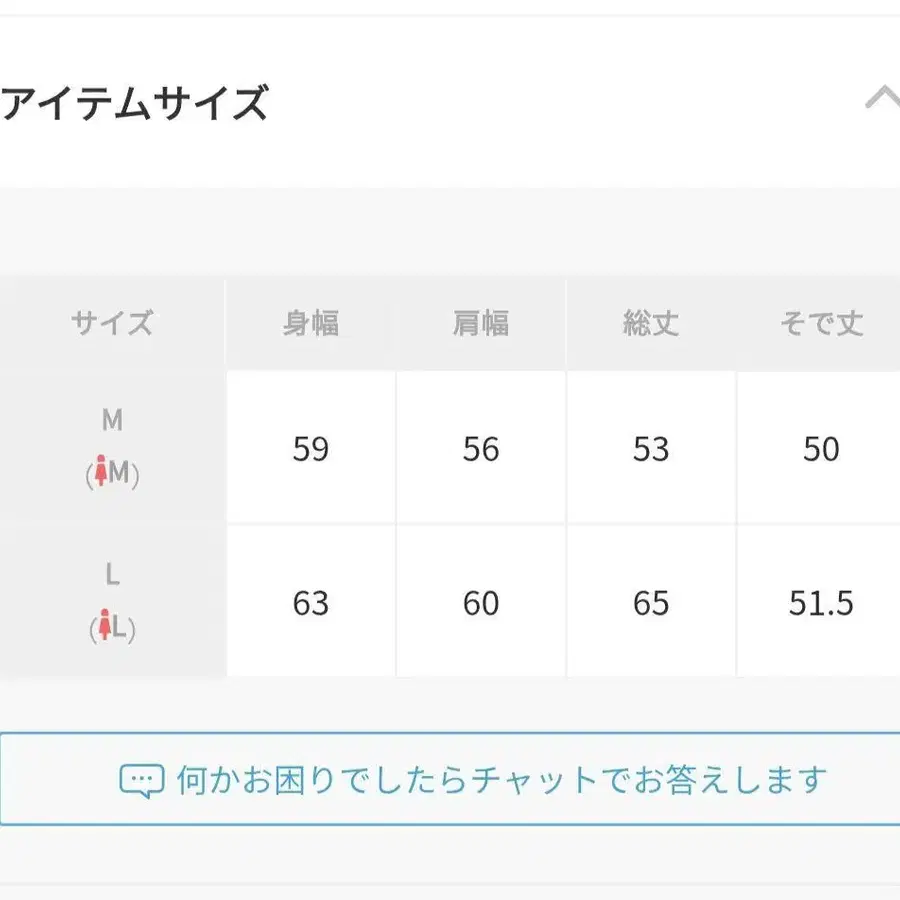
Task: Click the 身幅 column header
Action: coord(311,322)
